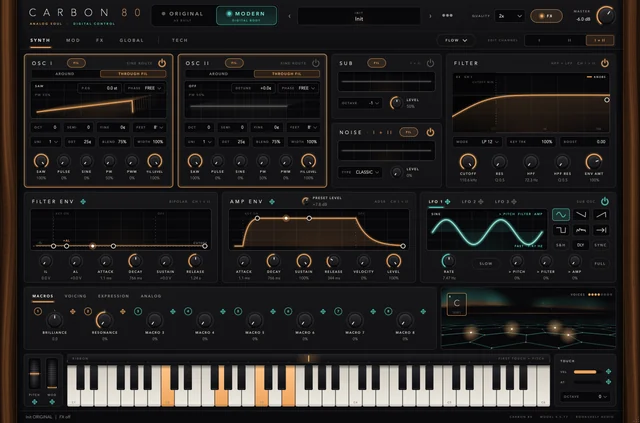This screenshot has height=423, width=640.
Task: Open filter mode LP 12 dropdown
Action: pyautogui.click(x=478, y=142)
